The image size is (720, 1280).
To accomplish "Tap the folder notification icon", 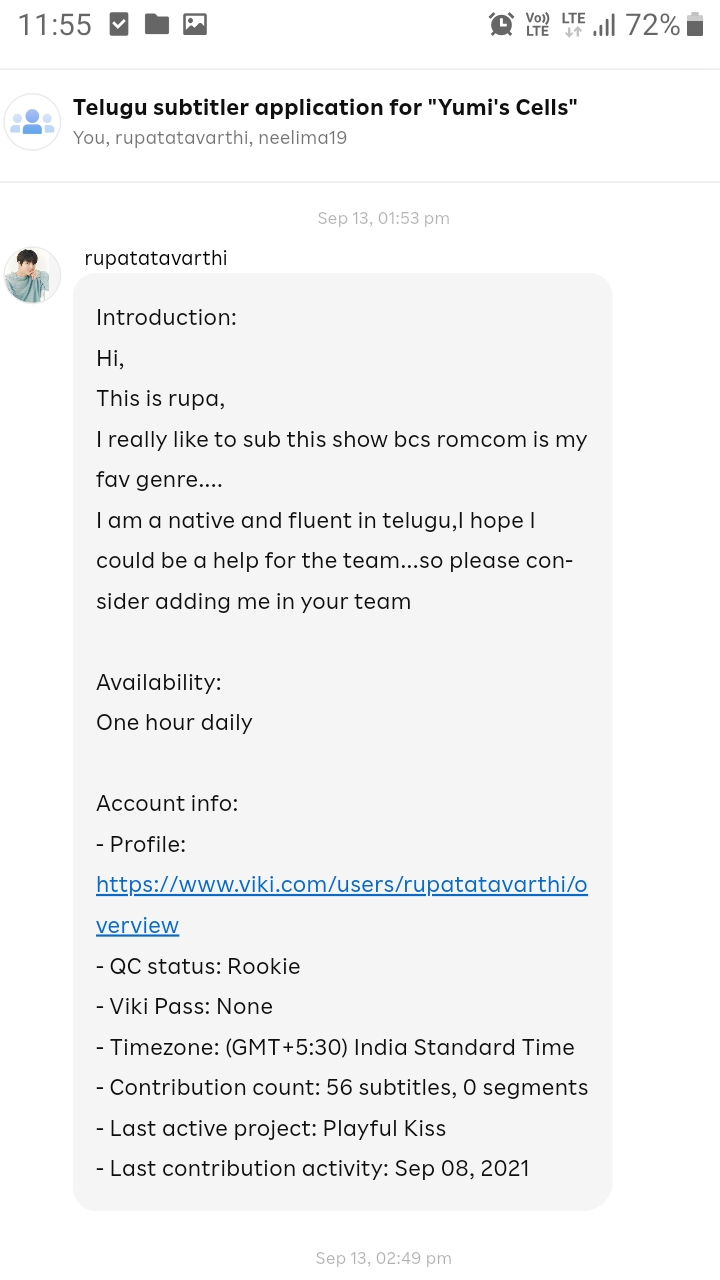I will [156, 25].
